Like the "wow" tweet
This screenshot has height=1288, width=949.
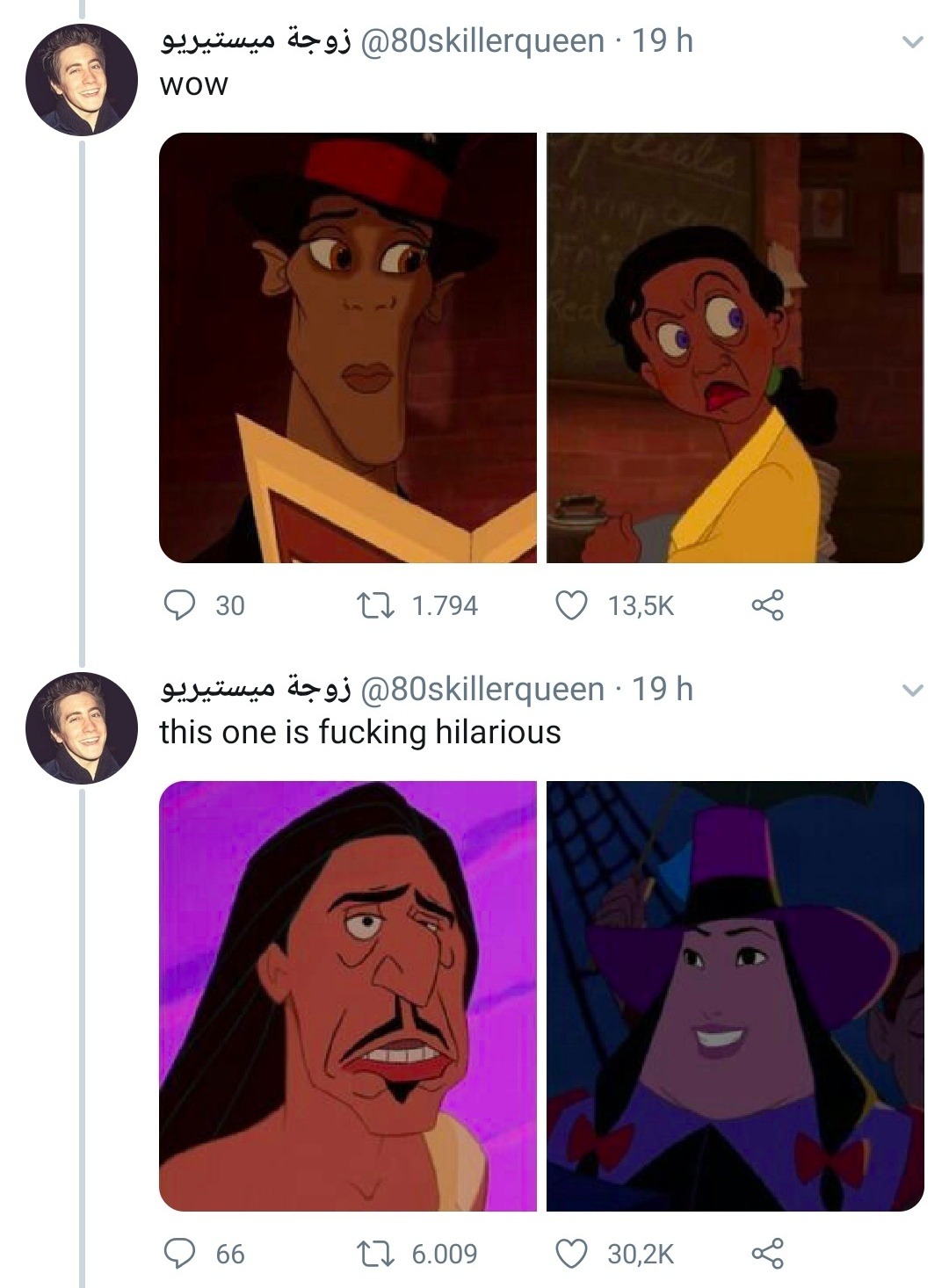572,605
